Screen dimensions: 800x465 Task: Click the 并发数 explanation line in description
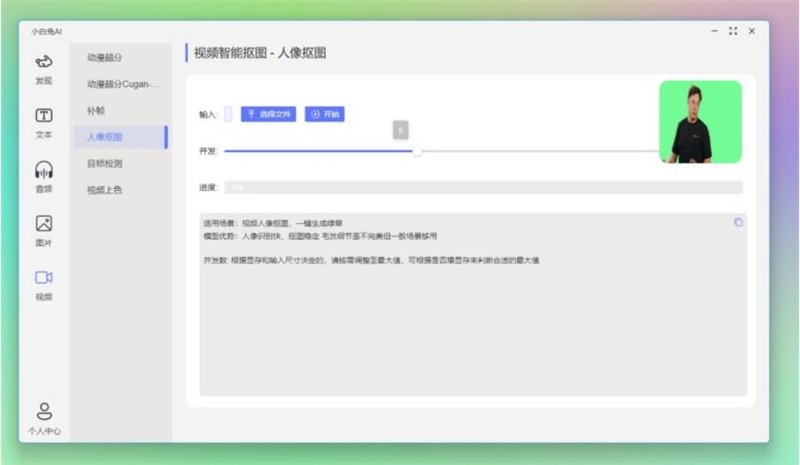(371, 260)
